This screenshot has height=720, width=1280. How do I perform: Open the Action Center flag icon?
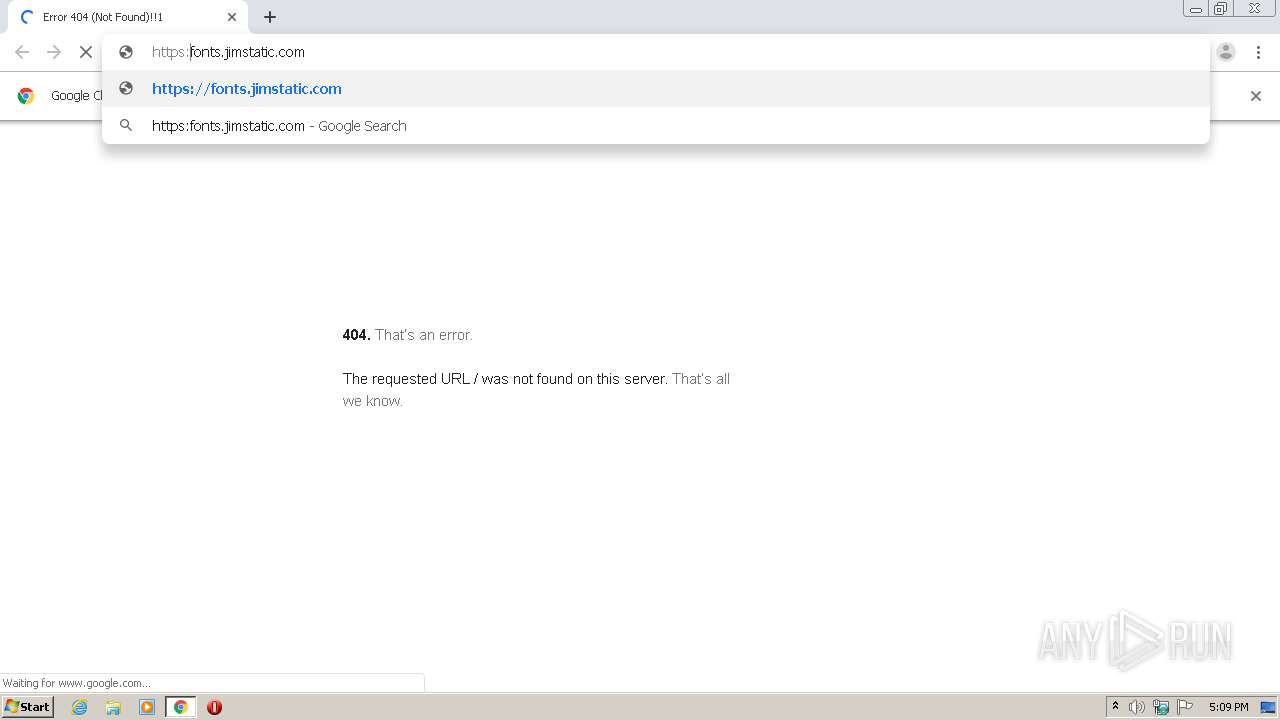pos(1185,707)
